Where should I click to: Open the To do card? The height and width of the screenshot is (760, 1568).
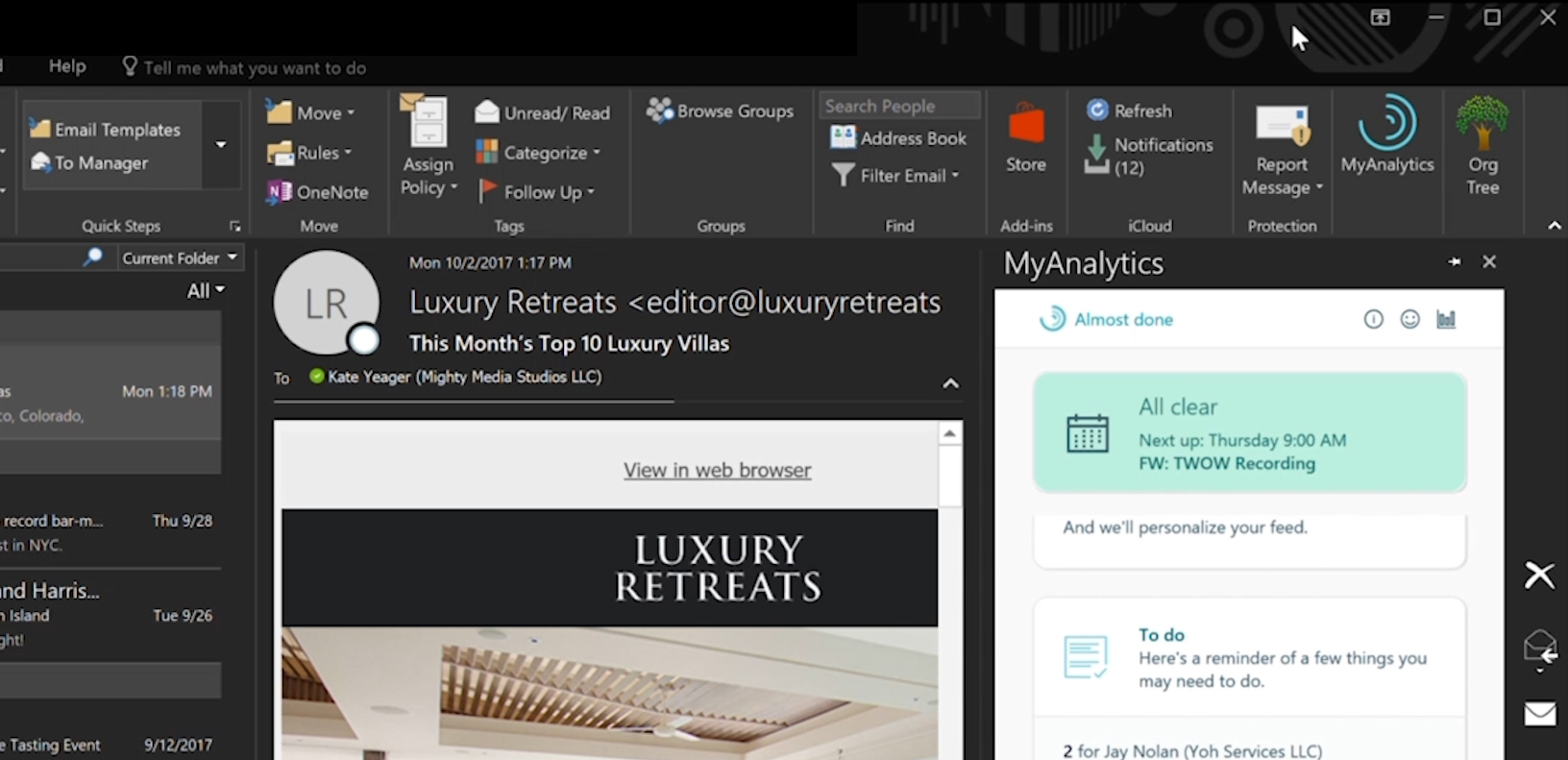[1250, 657]
